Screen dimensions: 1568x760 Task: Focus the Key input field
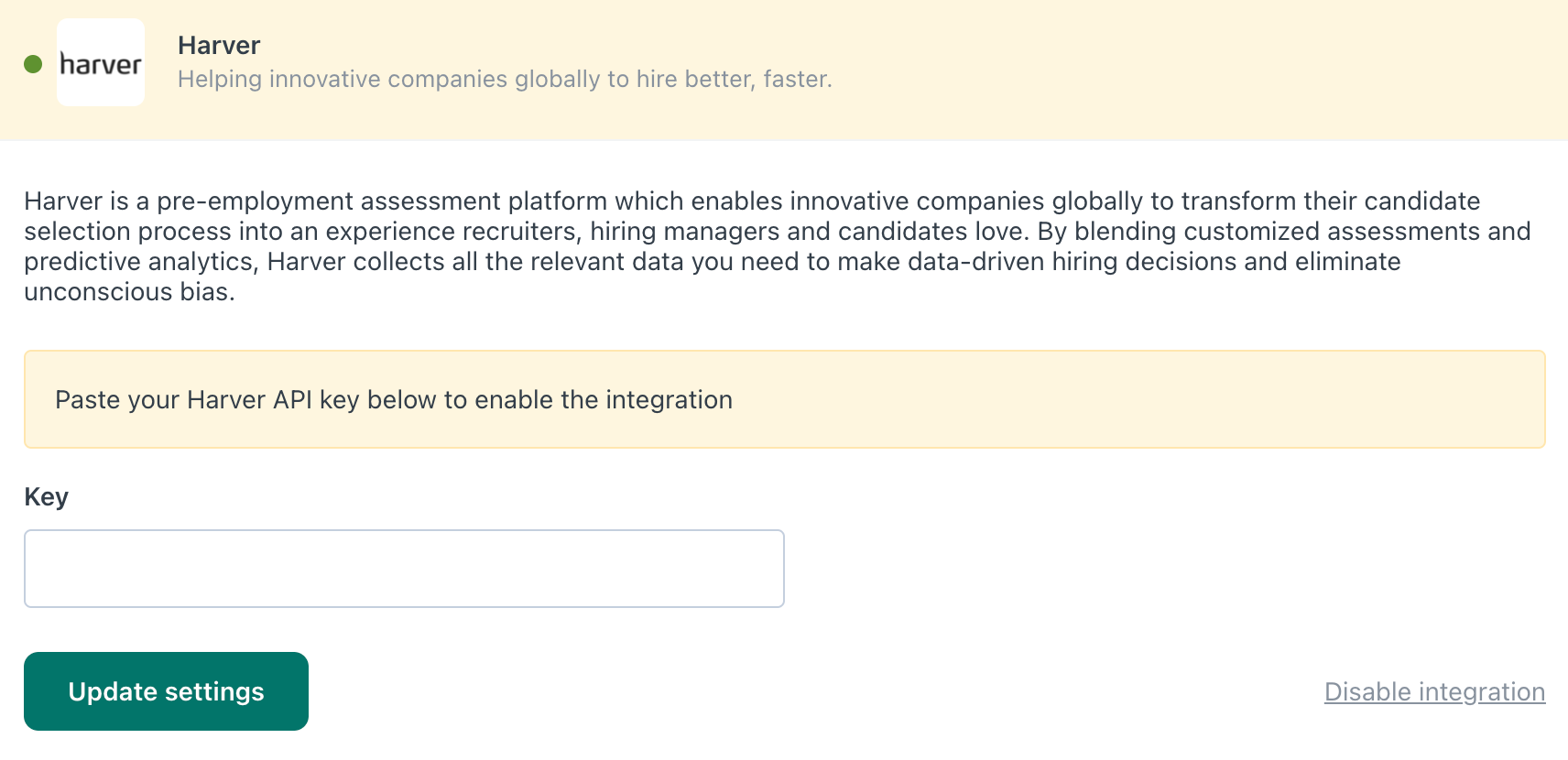404,569
